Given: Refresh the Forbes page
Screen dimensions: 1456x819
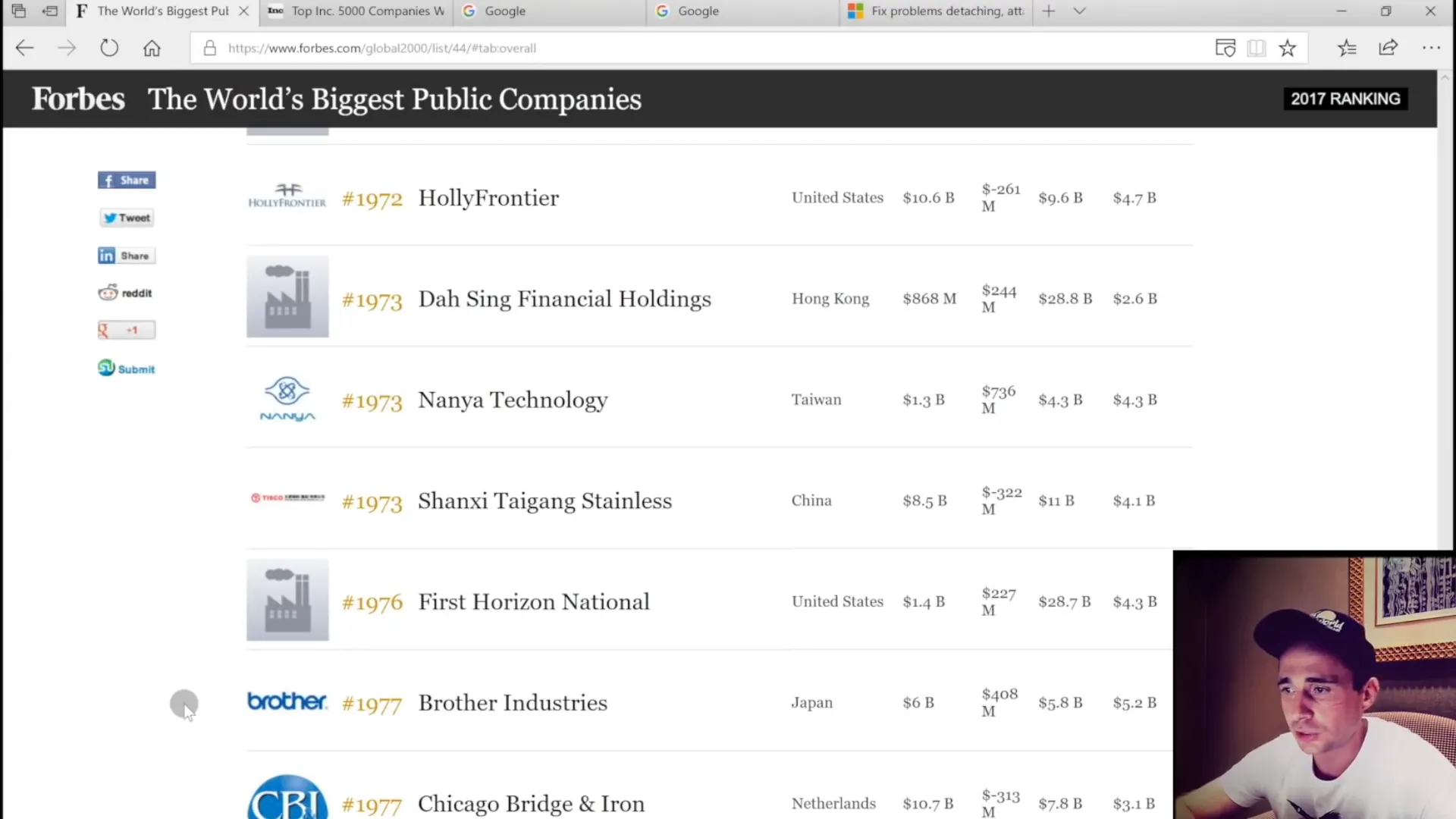Looking at the screenshot, I should [x=109, y=49].
